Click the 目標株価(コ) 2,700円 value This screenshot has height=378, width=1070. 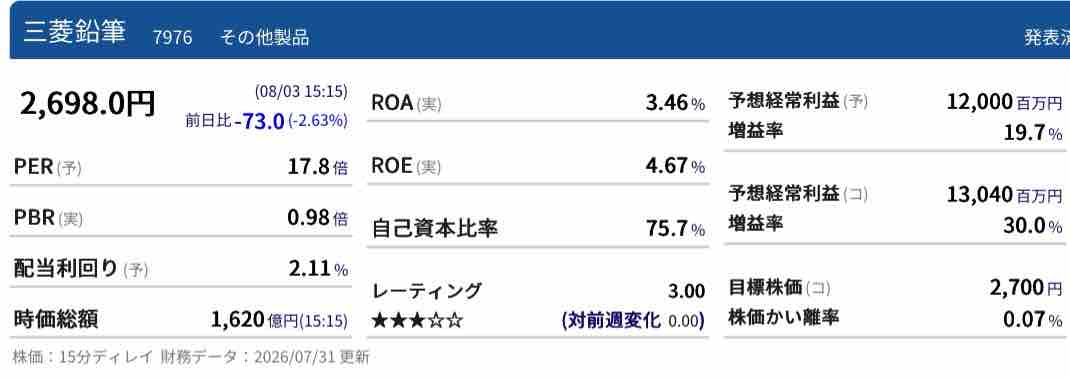pos(1026,288)
